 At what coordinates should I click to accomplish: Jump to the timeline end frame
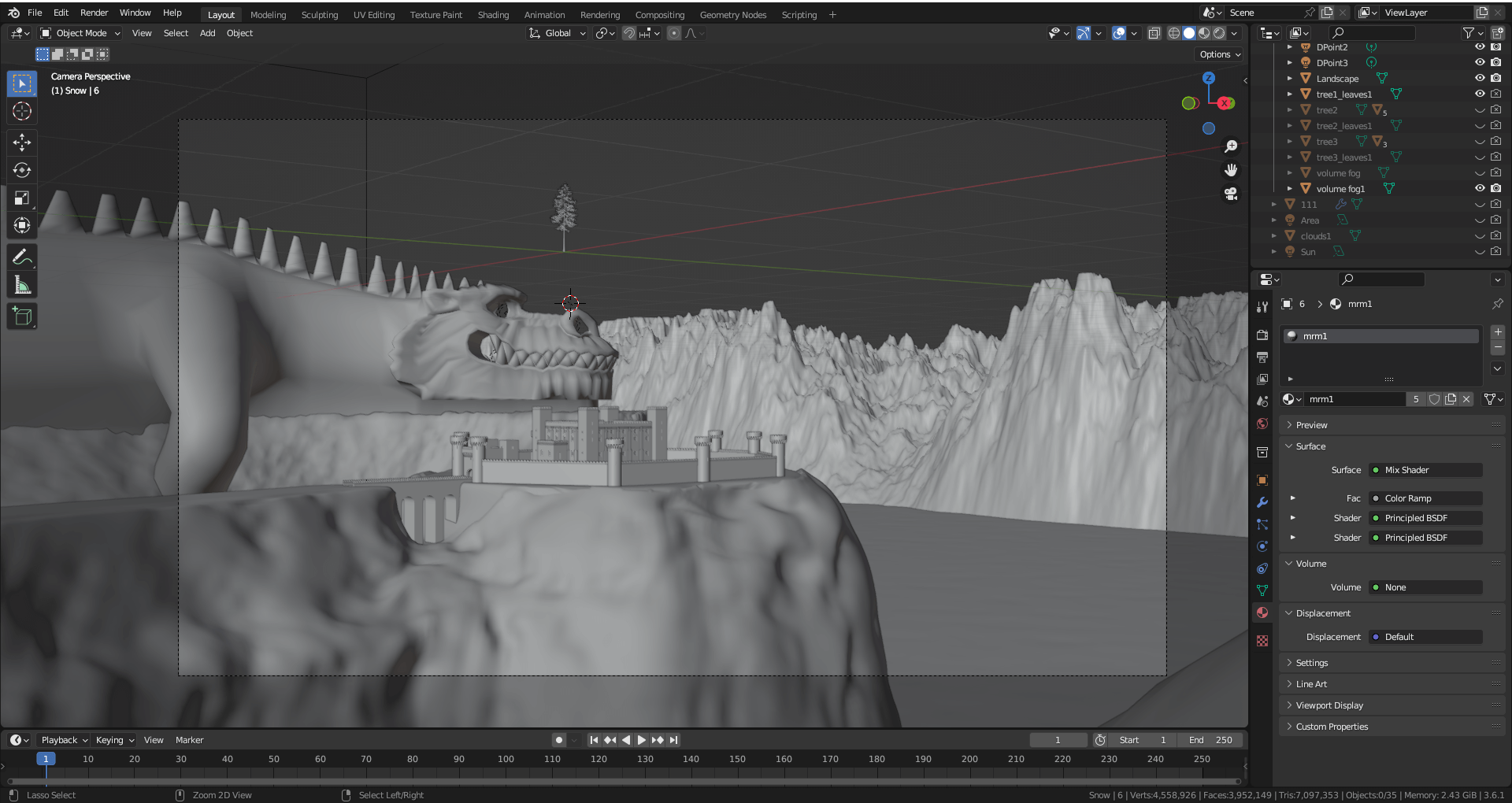(674, 740)
